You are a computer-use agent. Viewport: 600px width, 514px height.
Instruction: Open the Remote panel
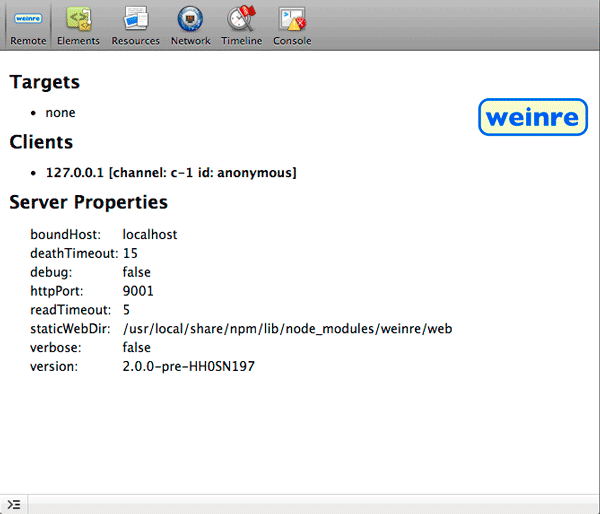[x=28, y=25]
